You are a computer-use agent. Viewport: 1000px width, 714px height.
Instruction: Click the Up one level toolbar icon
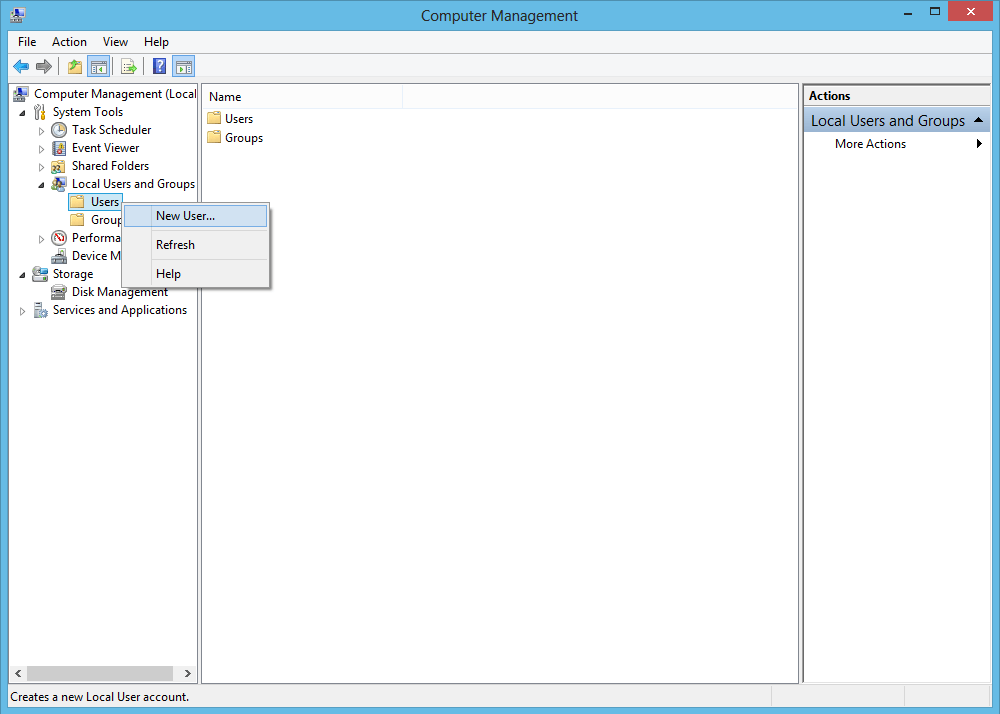(75, 67)
